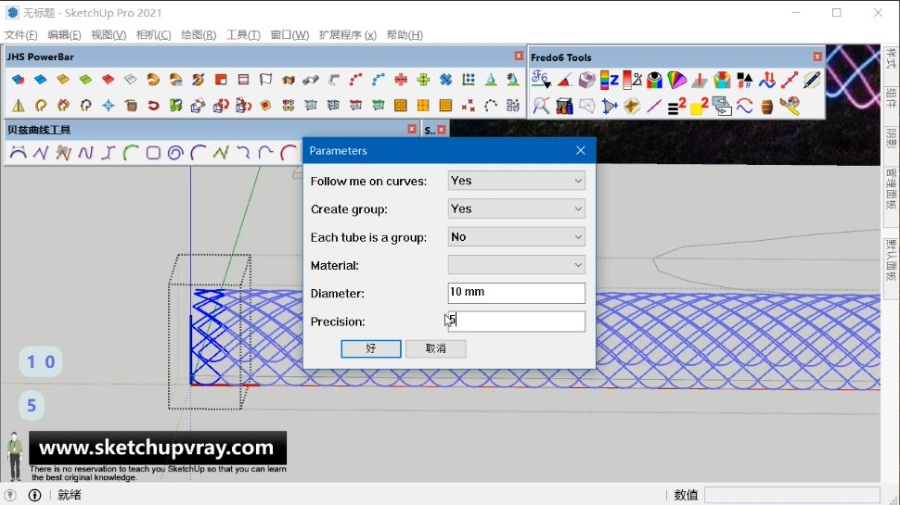The width and height of the screenshot is (900, 505).
Task: Click the three bars with red 2 icon
Action: tap(677, 106)
